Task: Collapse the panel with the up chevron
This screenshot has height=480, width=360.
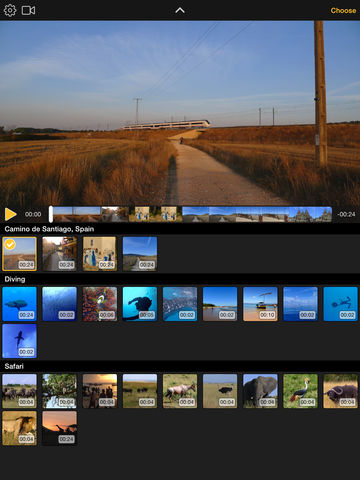Action: (180, 10)
